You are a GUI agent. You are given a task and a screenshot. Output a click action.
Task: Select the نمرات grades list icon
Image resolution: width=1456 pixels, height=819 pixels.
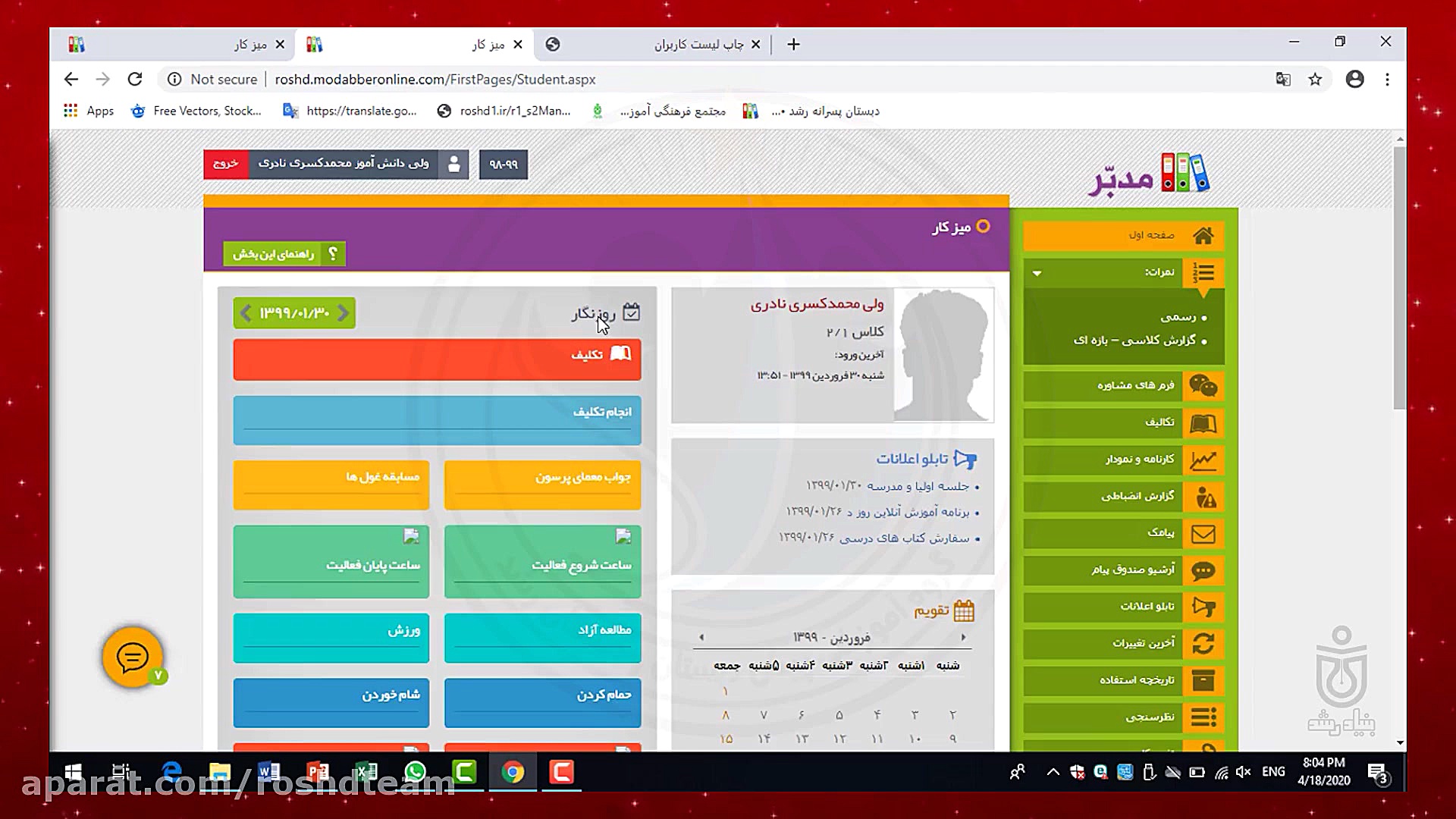1205,273
